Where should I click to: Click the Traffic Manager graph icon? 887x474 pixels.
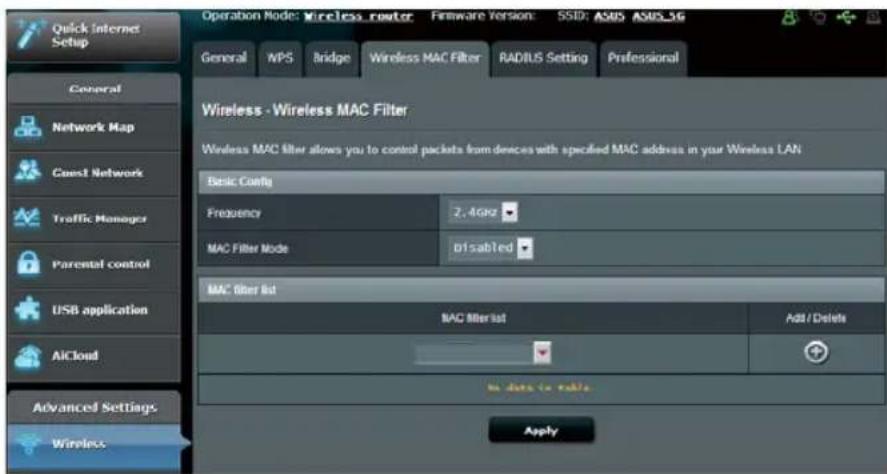click(27, 218)
